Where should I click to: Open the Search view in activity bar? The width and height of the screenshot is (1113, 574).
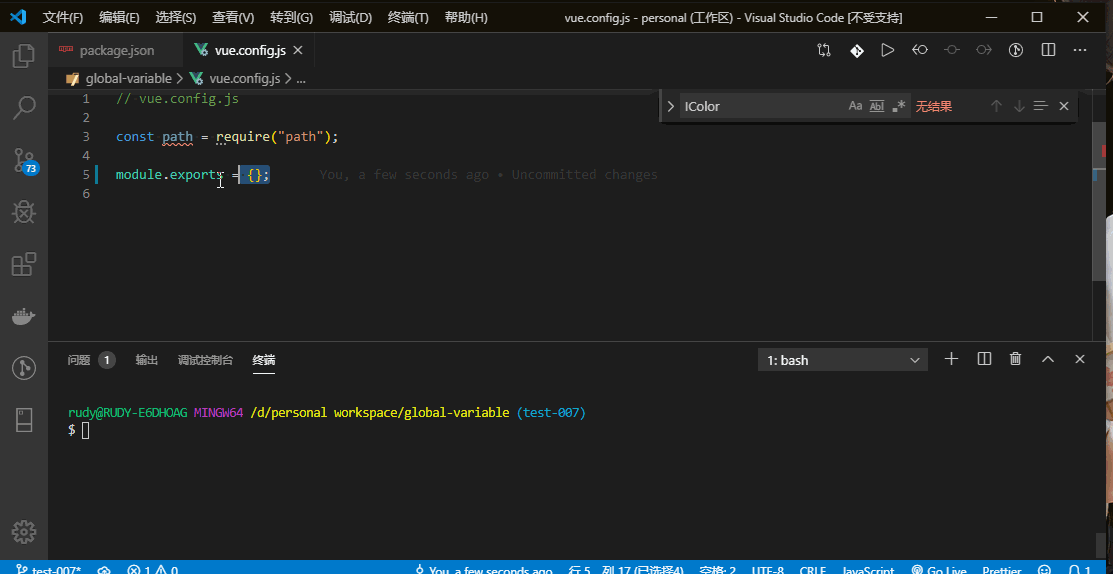tap(24, 107)
